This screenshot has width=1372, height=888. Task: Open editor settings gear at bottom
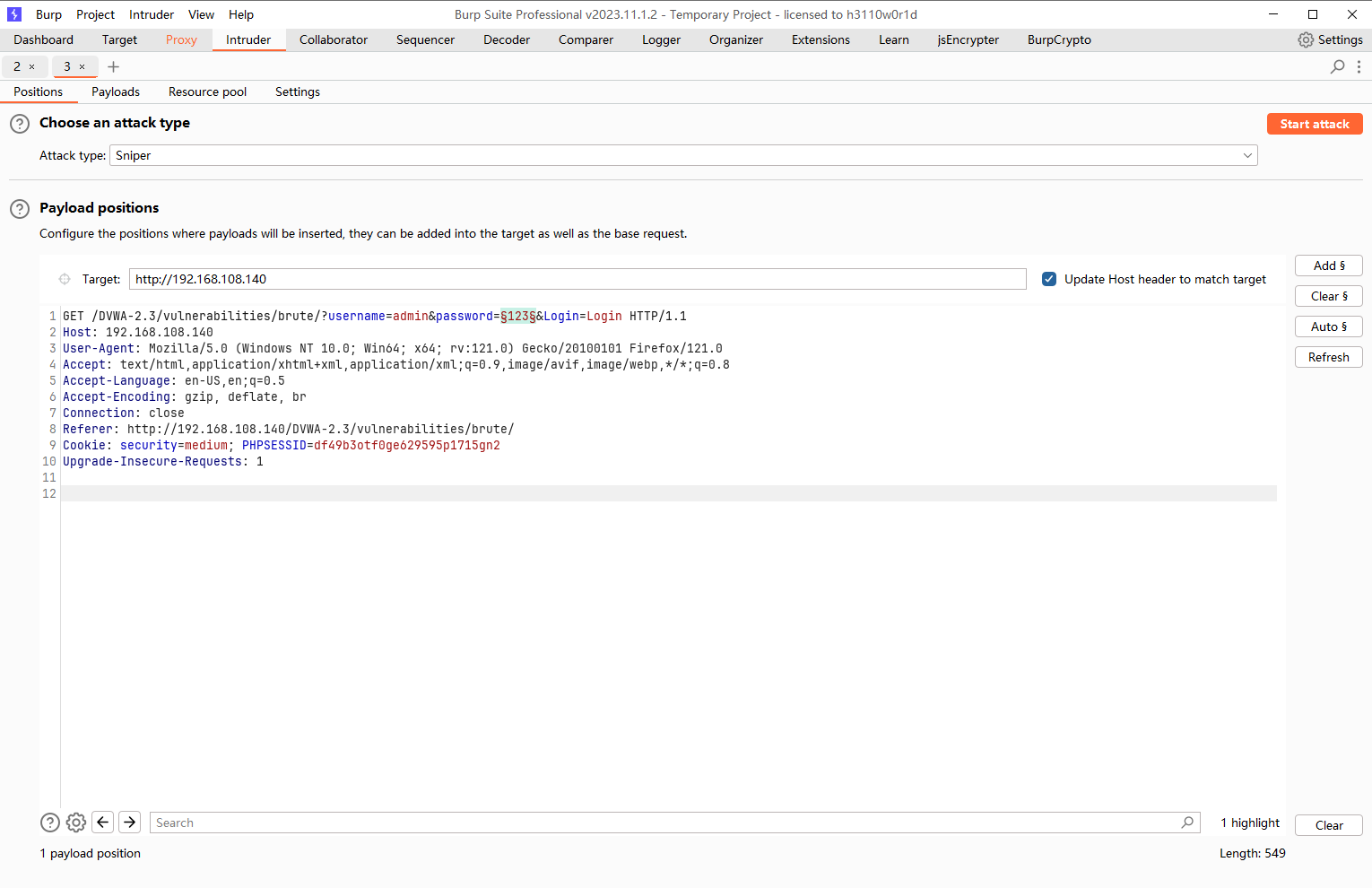coord(76,823)
